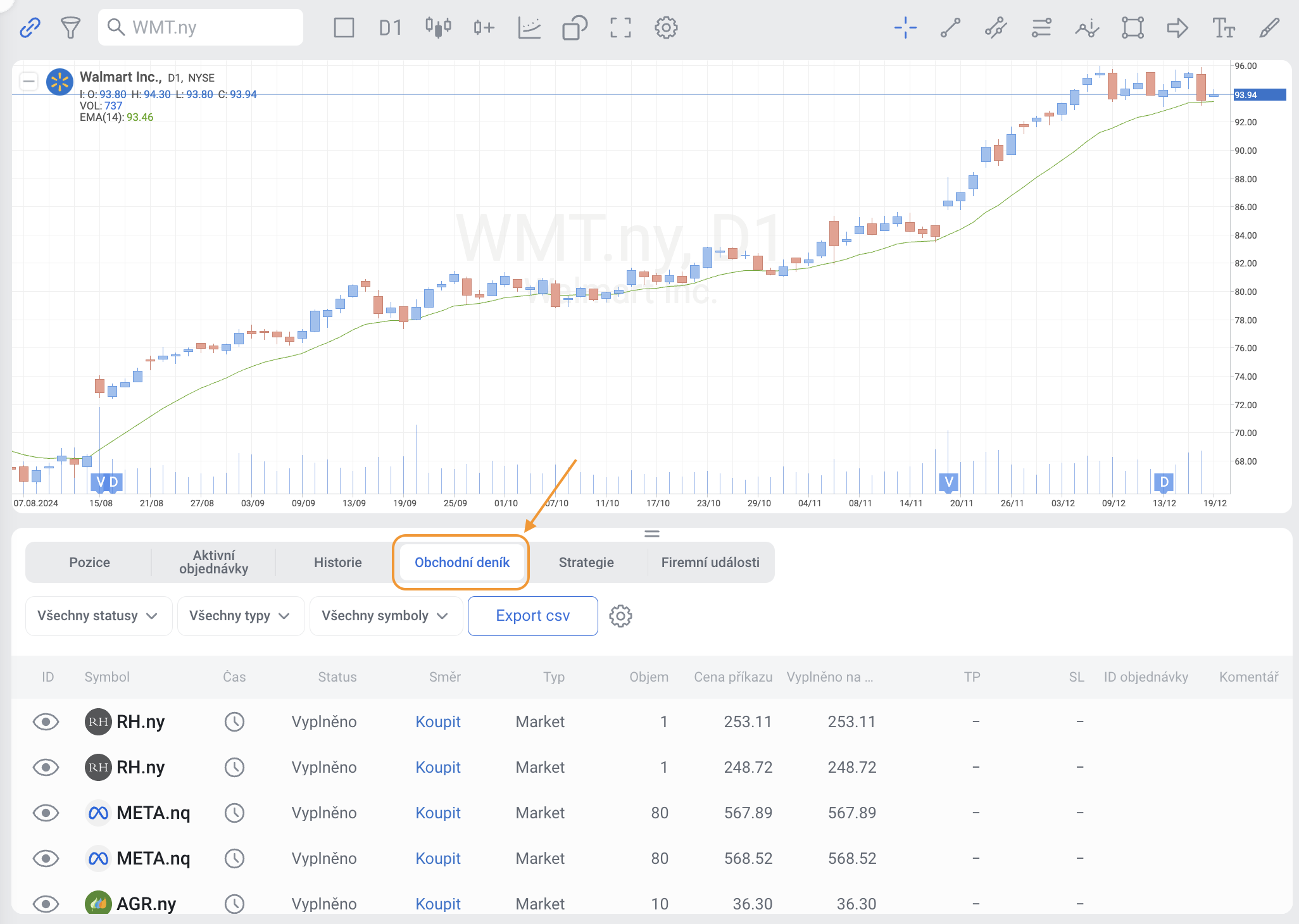Open the Firemní události tab
Viewport: 1299px width, 924px height.
coord(710,562)
